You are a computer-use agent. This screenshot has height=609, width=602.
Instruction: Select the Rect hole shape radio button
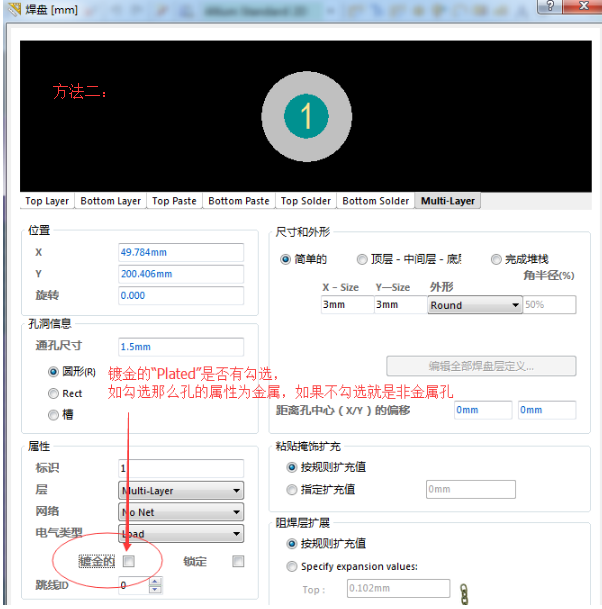(54, 393)
